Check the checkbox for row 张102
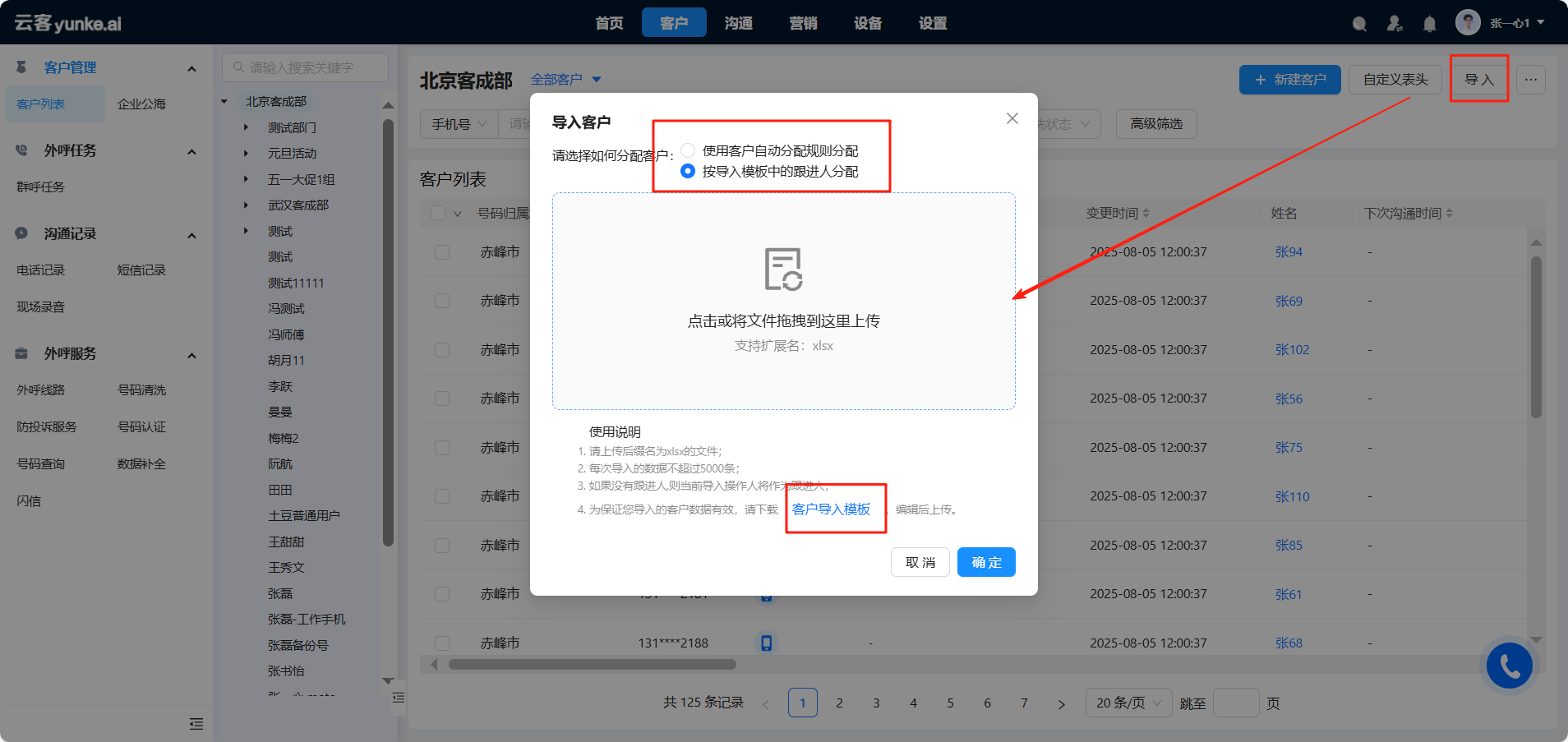Viewport: 1568px width, 742px height. (442, 350)
